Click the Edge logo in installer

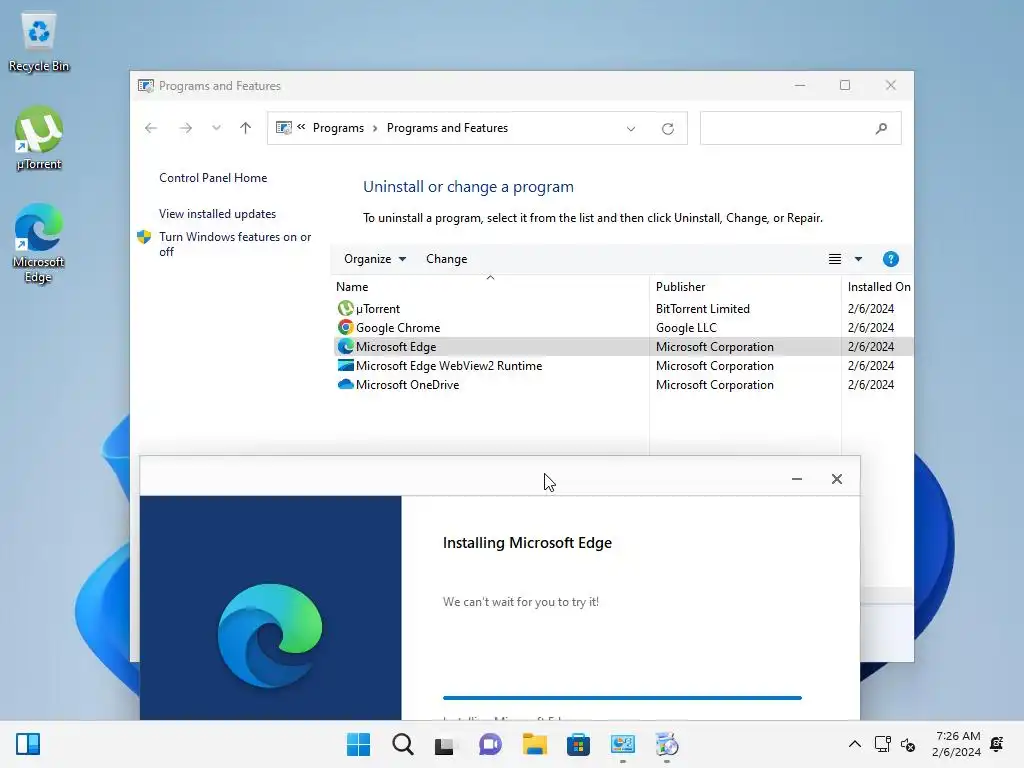tap(270, 635)
